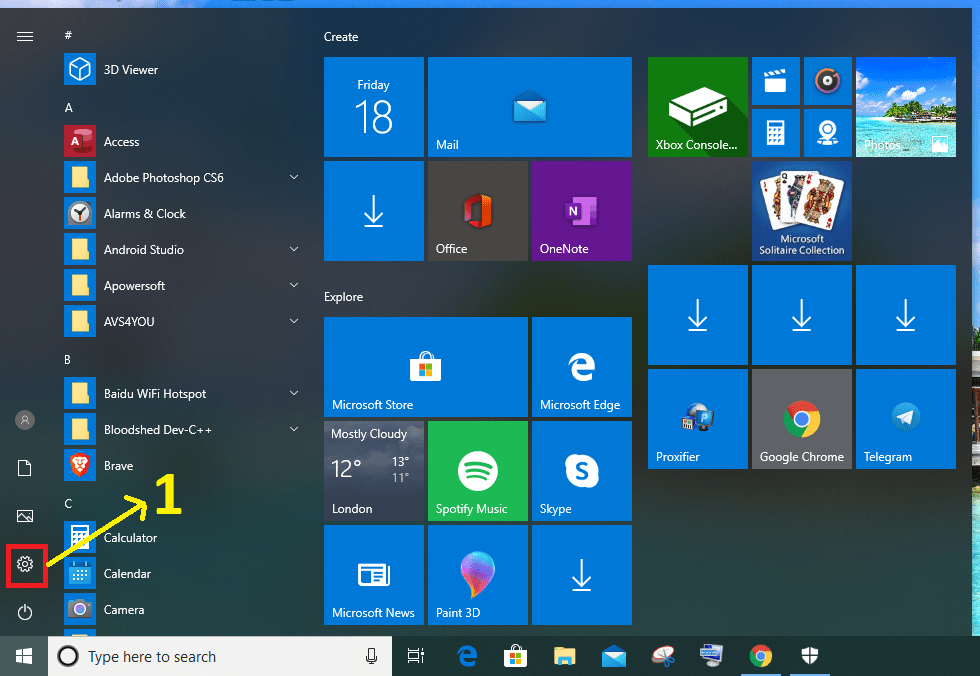Open the Settings gear icon

(x=25, y=564)
